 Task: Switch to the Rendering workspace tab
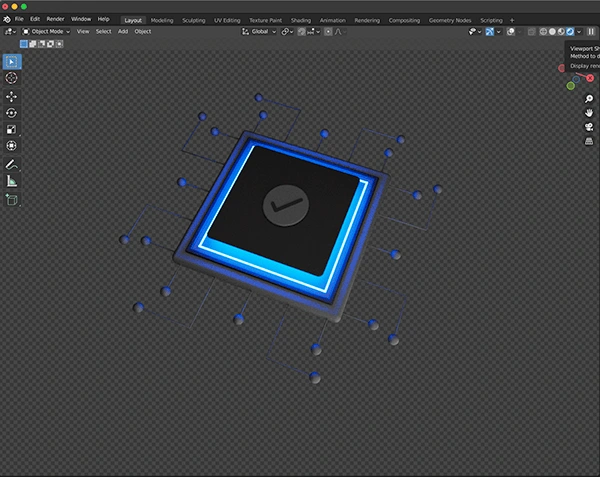[x=367, y=20]
